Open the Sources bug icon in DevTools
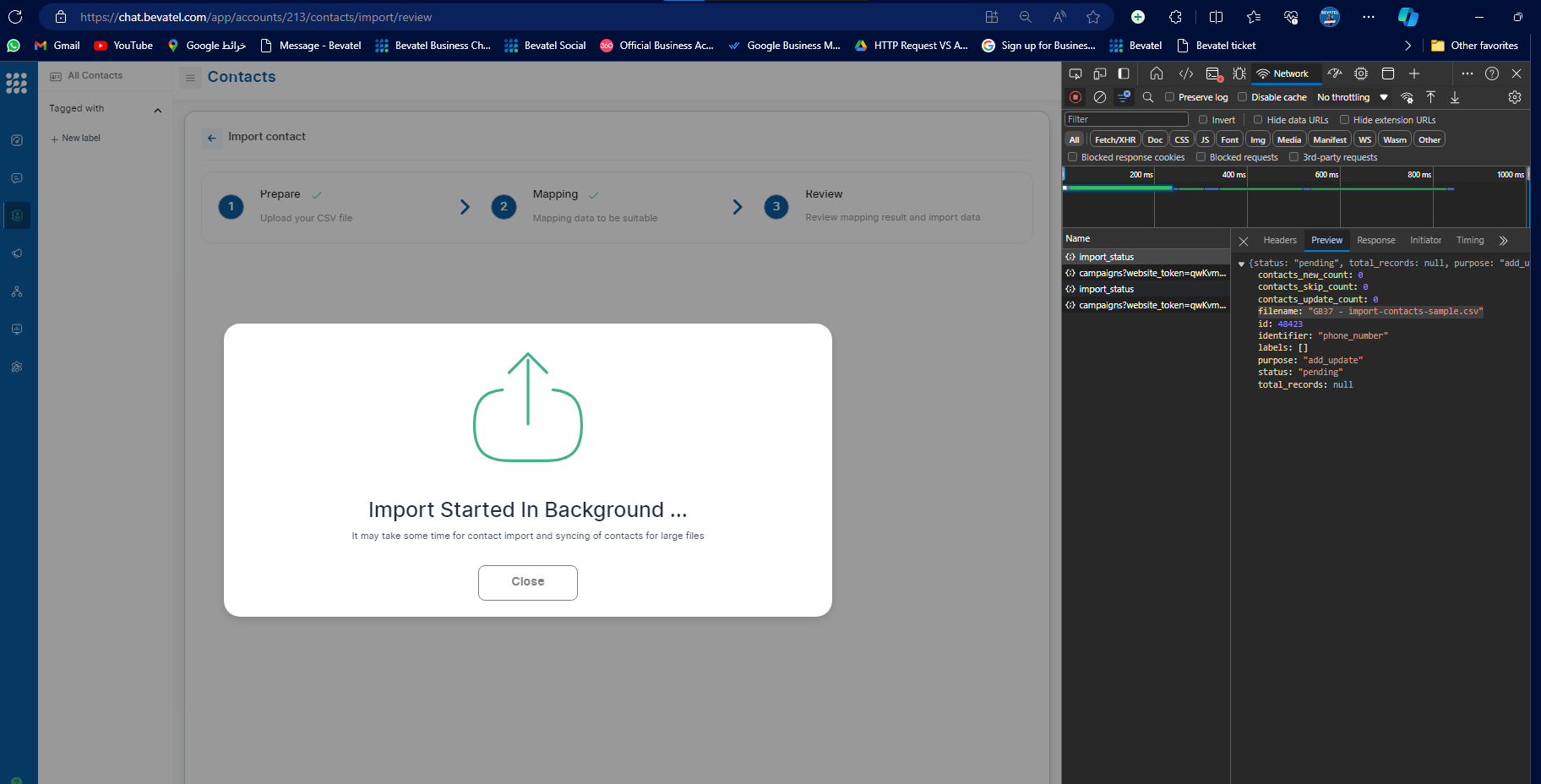This screenshot has height=784, width=1541. pyautogui.click(x=1239, y=73)
